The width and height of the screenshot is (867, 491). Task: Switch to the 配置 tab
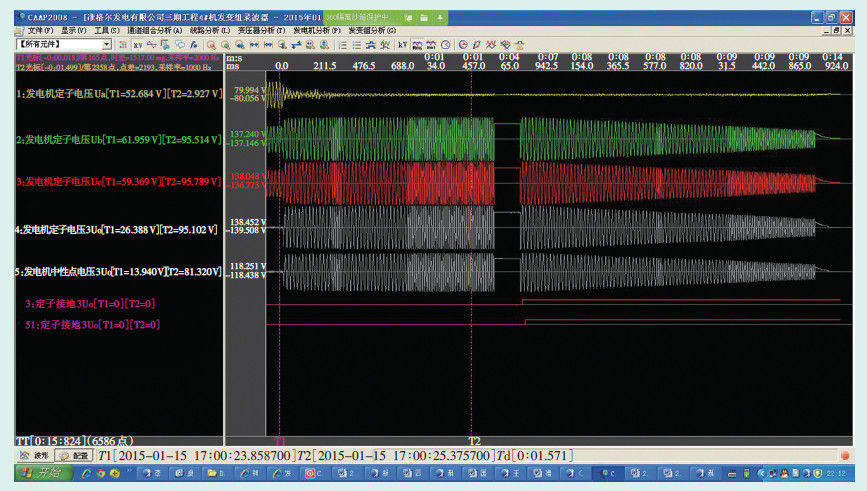coord(75,454)
